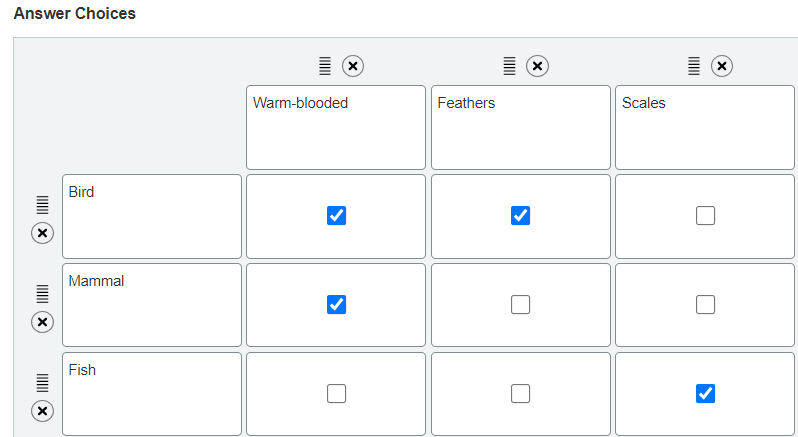Click the drag handle above the Feathers column
The height and width of the screenshot is (437, 798).
point(509,66)
